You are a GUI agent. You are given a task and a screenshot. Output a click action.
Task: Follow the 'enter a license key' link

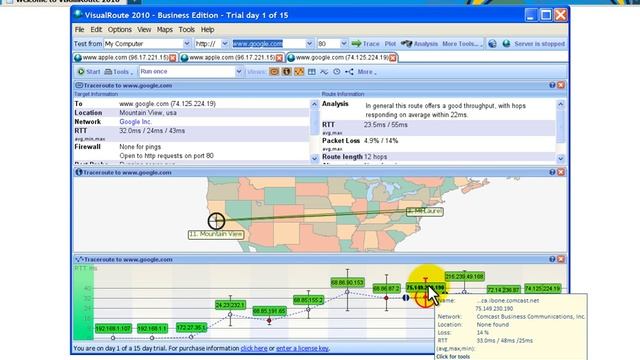[302, 348]
